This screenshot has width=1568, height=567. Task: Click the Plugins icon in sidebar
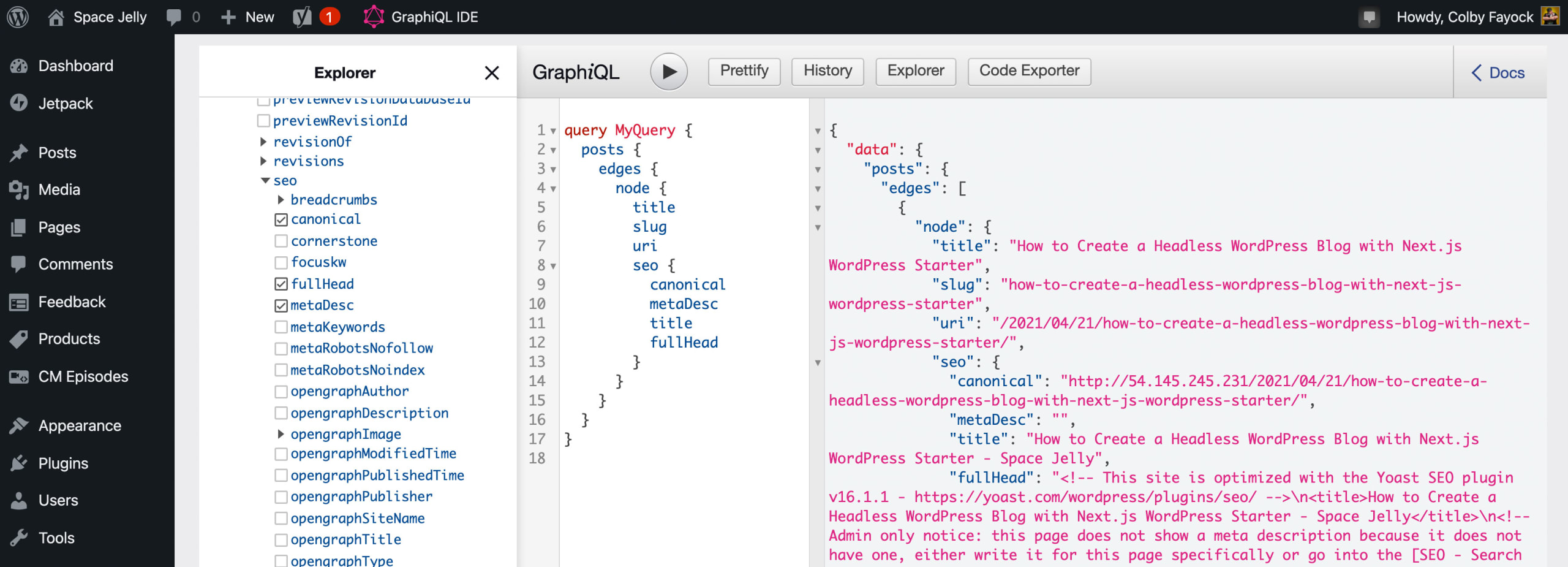click(x=19, y=463)
